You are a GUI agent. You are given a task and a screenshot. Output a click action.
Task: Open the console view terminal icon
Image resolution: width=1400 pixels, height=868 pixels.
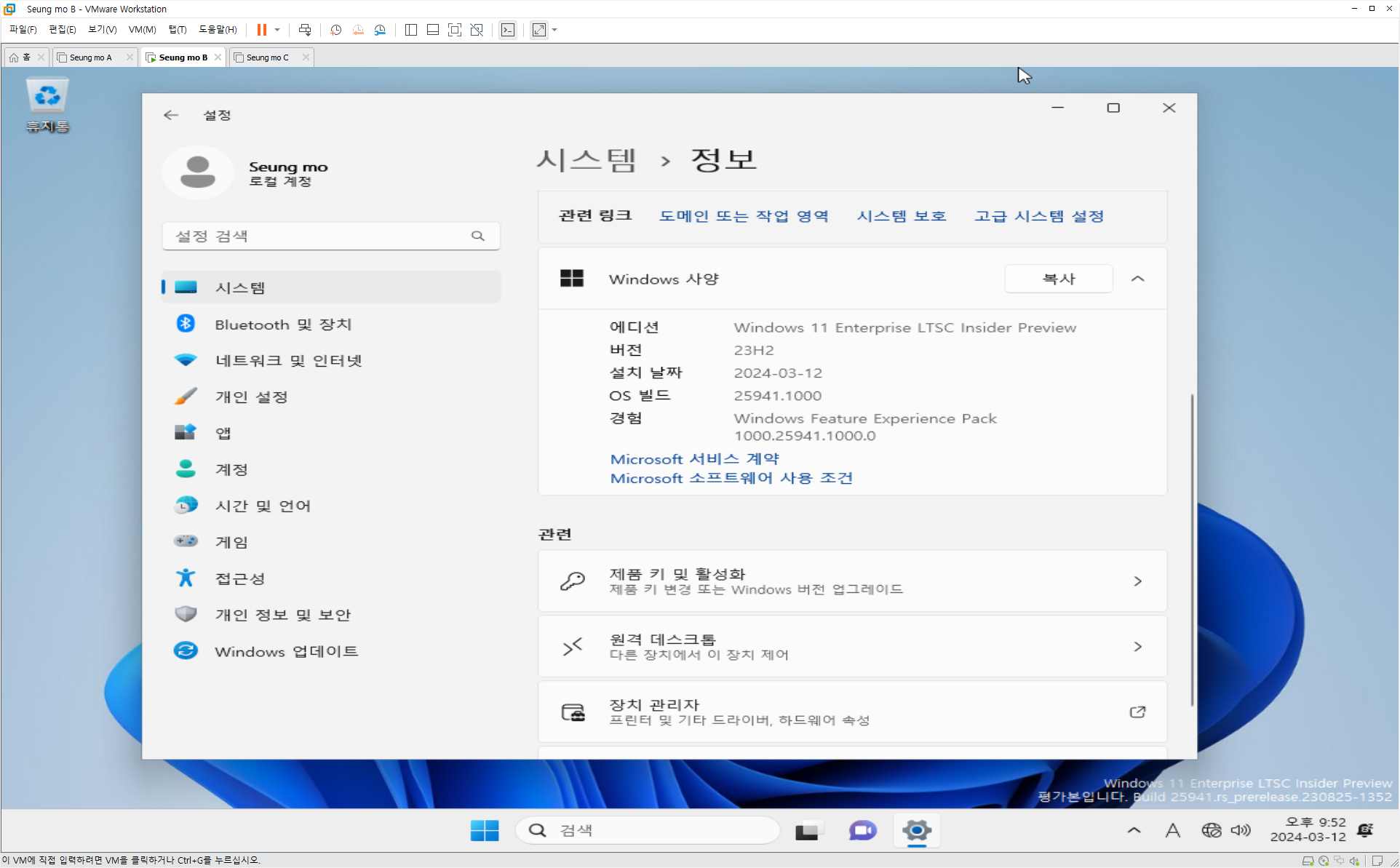click(508, 30)
